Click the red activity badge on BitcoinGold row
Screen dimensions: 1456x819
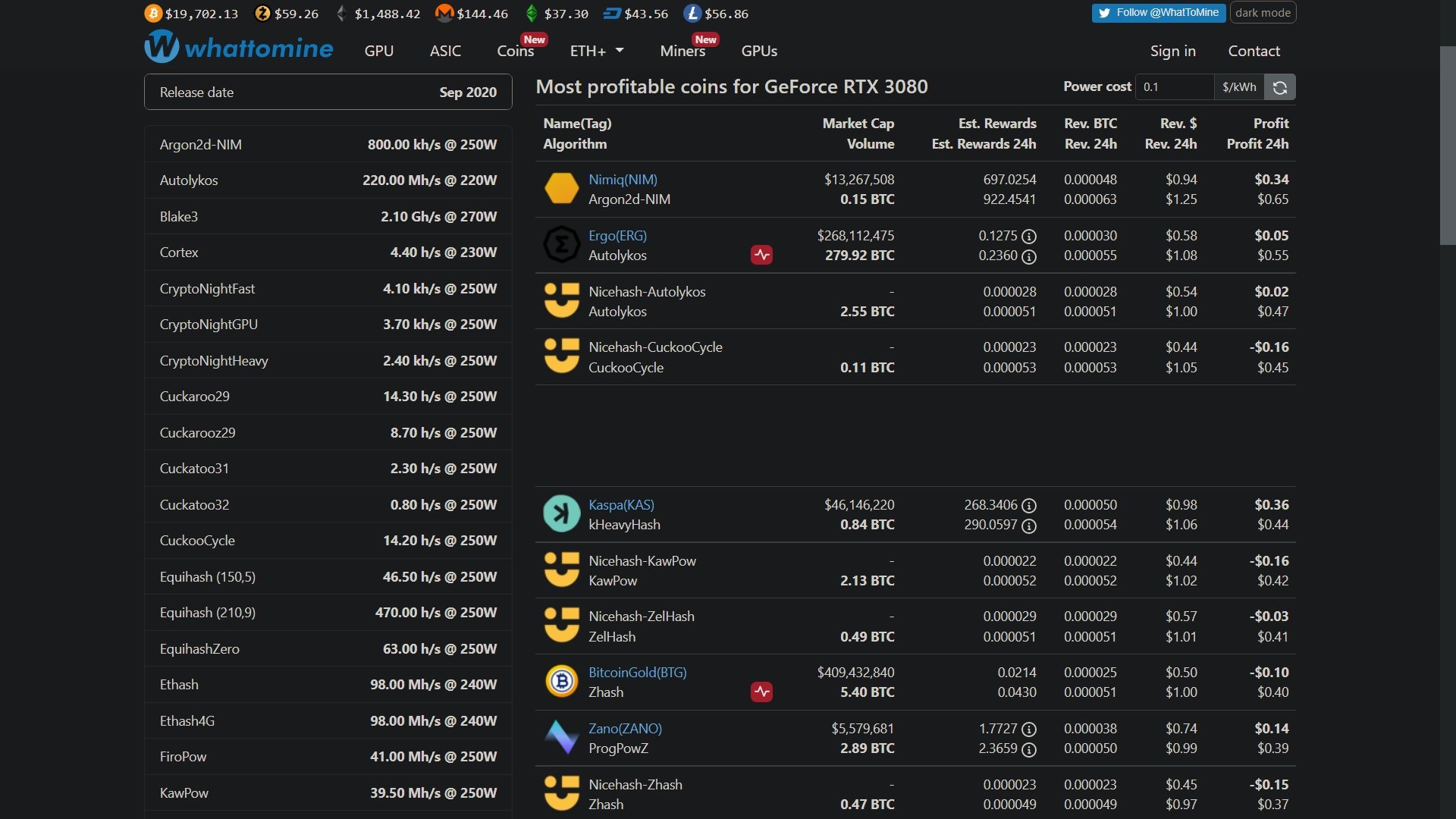coord(762,692)
